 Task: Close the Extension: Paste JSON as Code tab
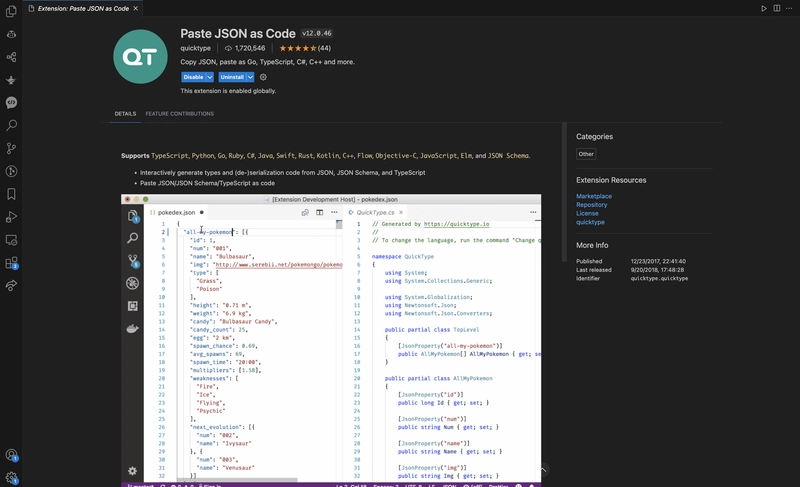coord(135,9)
